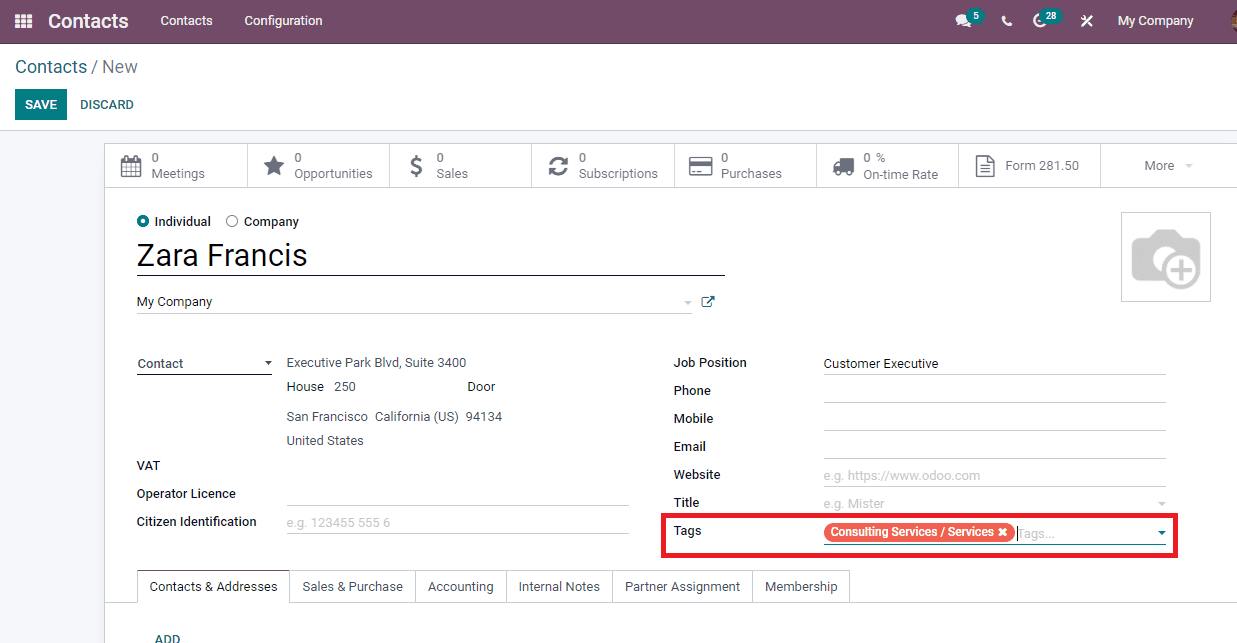Click the wrench debug tools icon

[x=1086, y=21]
